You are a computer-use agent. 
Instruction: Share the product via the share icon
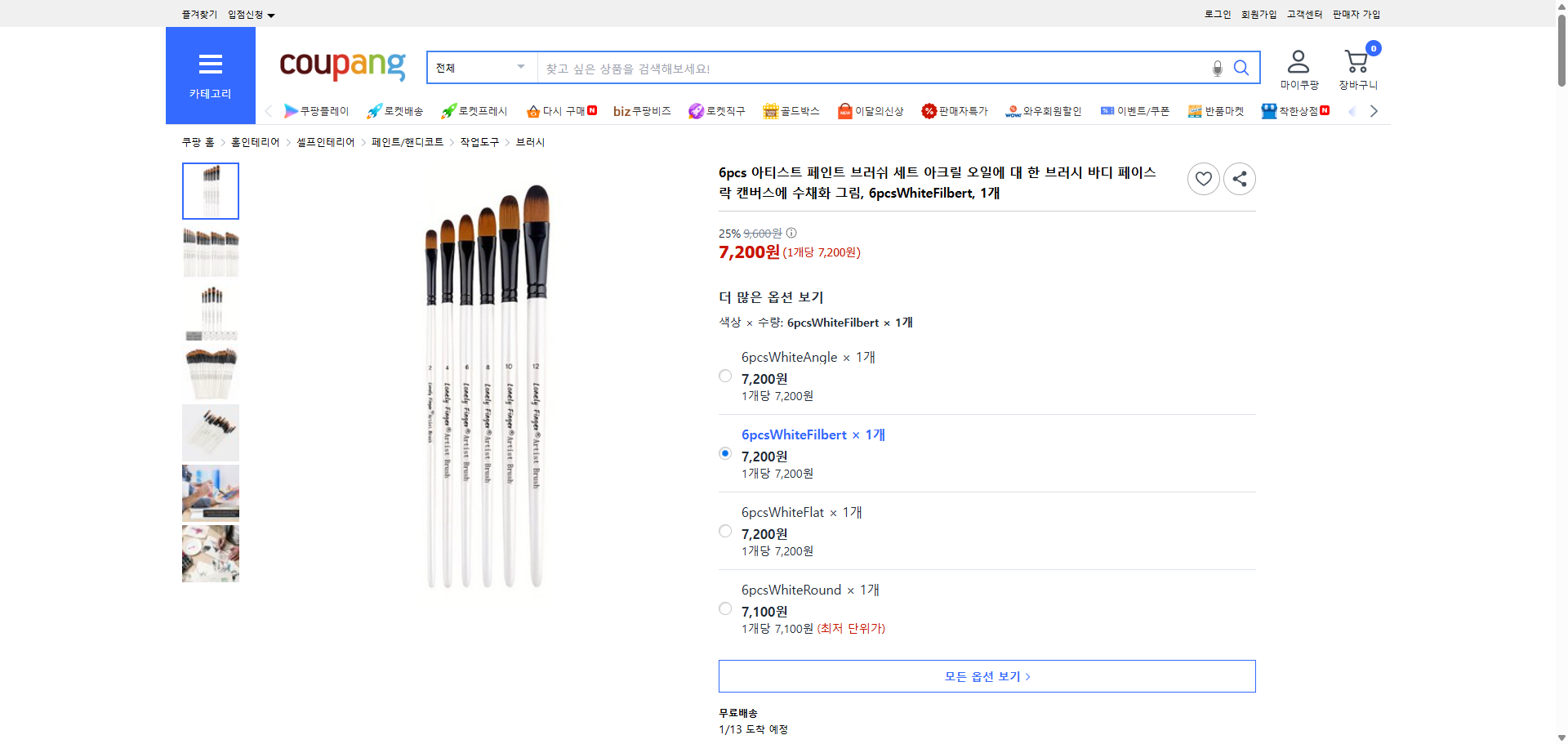tap(1239, 178)
